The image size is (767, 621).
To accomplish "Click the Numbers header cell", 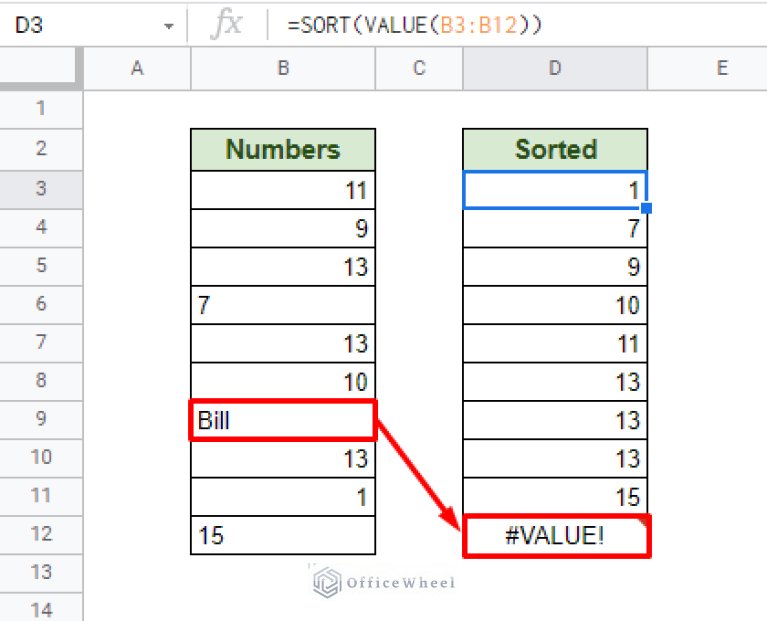I will (x=283, y=150).
